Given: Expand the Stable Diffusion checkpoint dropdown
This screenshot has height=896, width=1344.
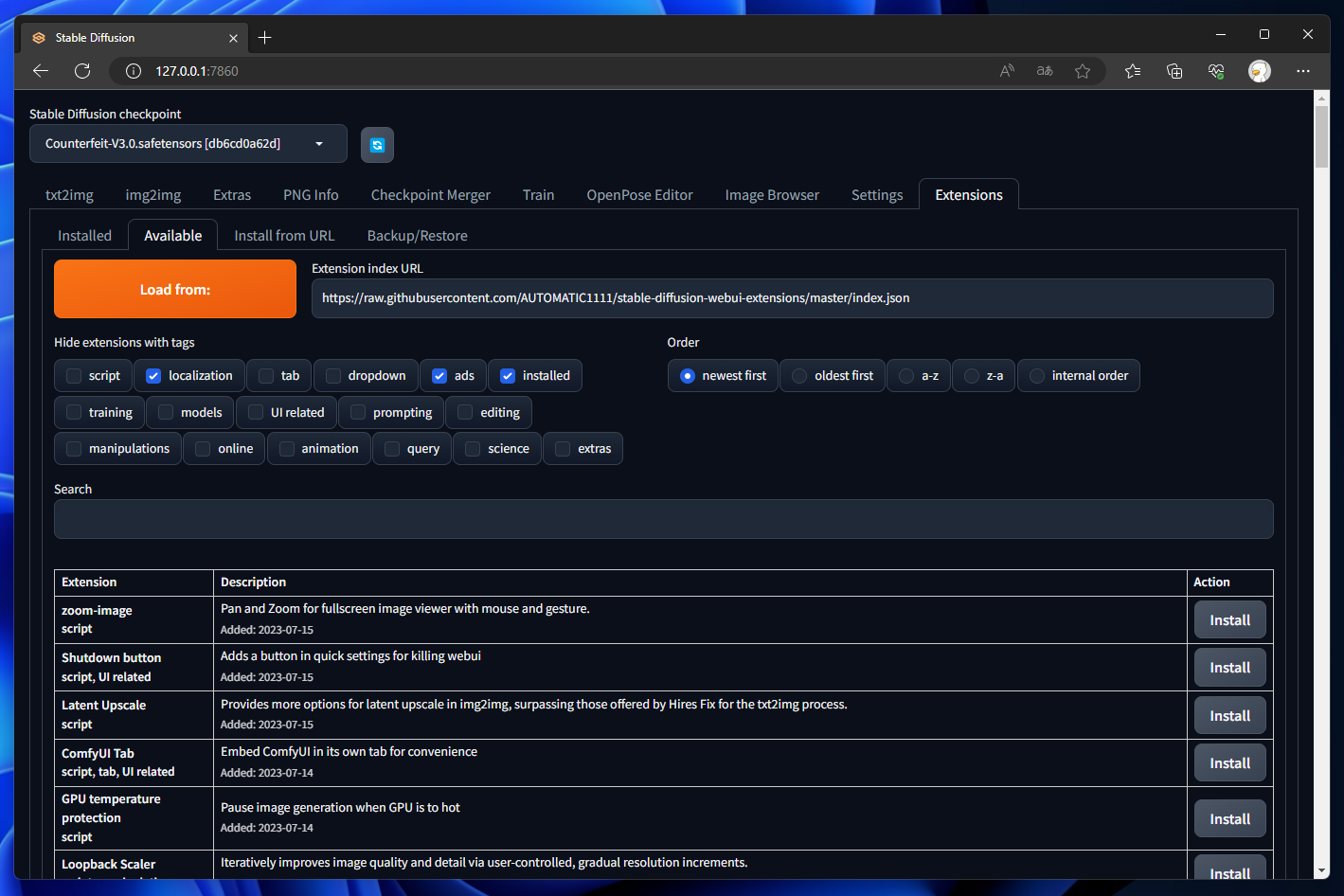Looking at the screenshot, I should tap(319, 144).
